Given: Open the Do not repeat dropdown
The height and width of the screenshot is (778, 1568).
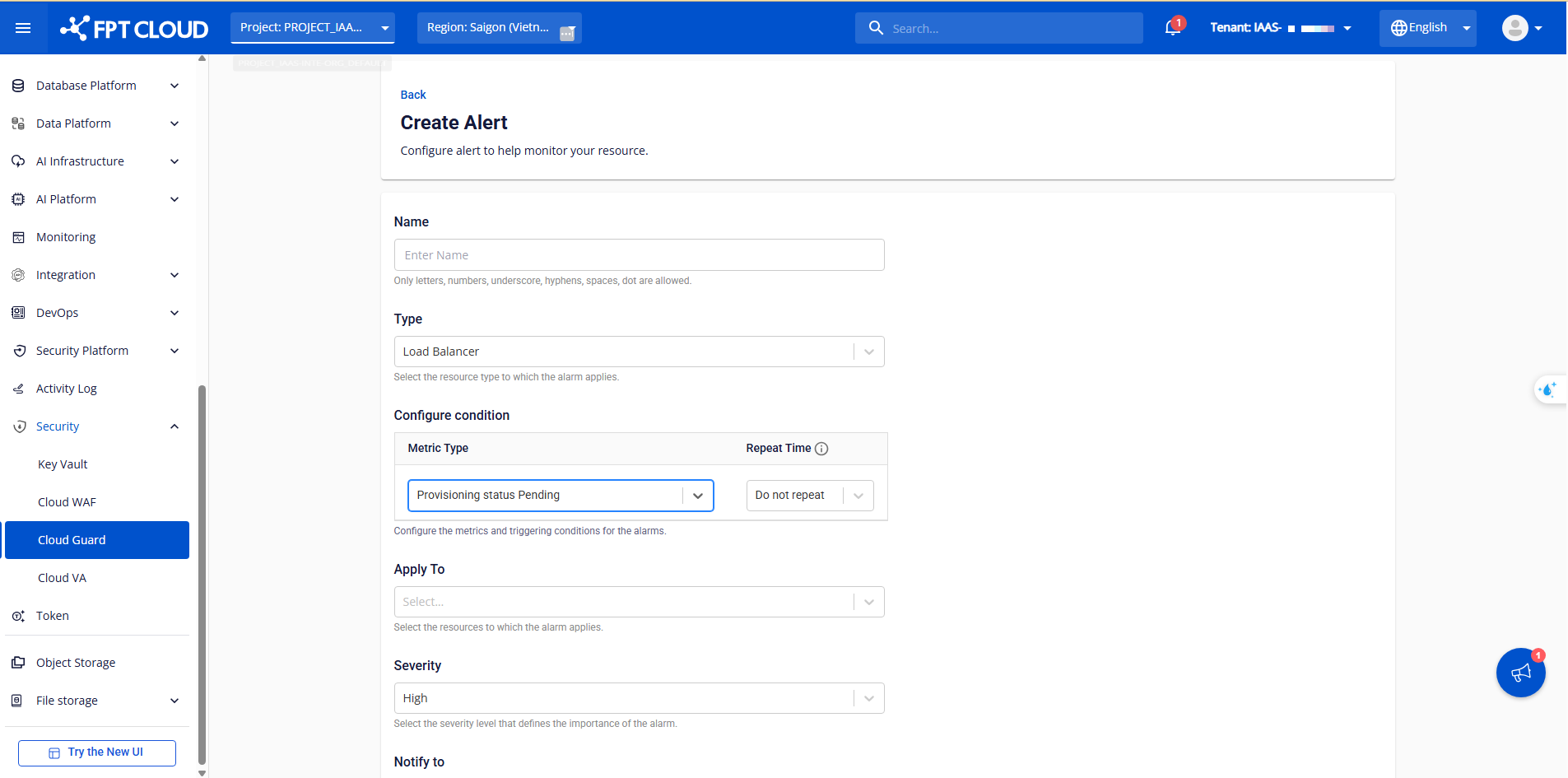Looking at the screenshot, I should click(809, 496).
